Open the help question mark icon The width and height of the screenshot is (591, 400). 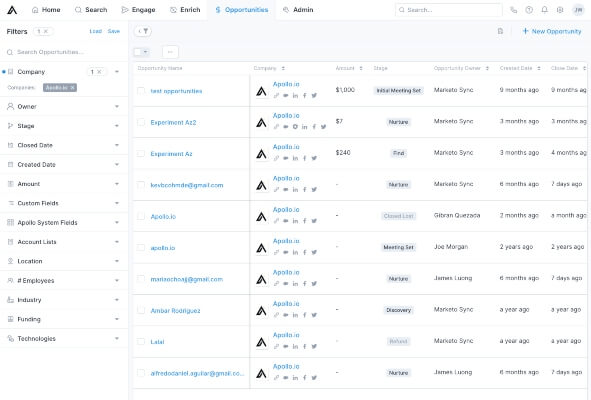pyautogui.click(x=529, y=10)
